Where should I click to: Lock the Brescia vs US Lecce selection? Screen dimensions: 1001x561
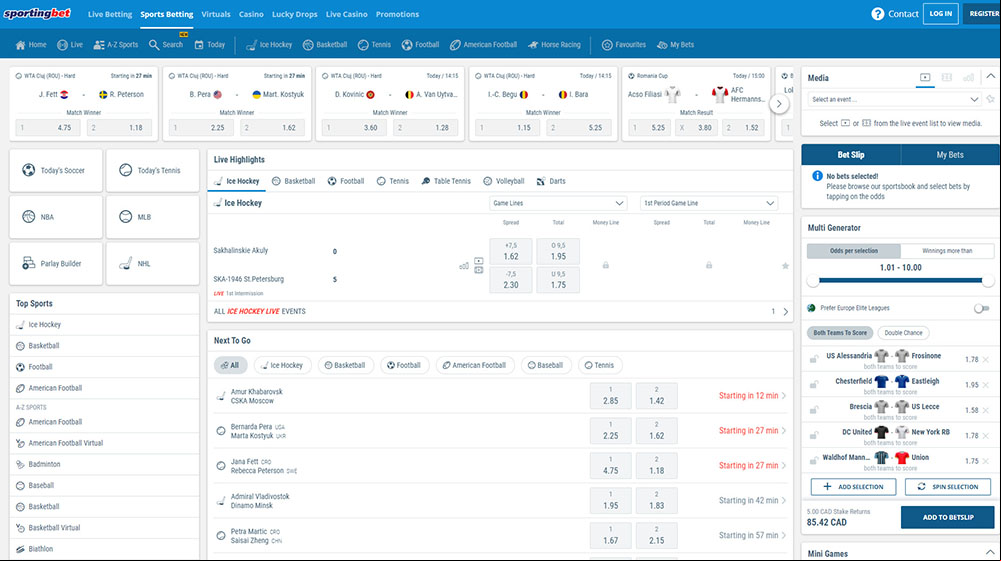(x=814, y=410)
